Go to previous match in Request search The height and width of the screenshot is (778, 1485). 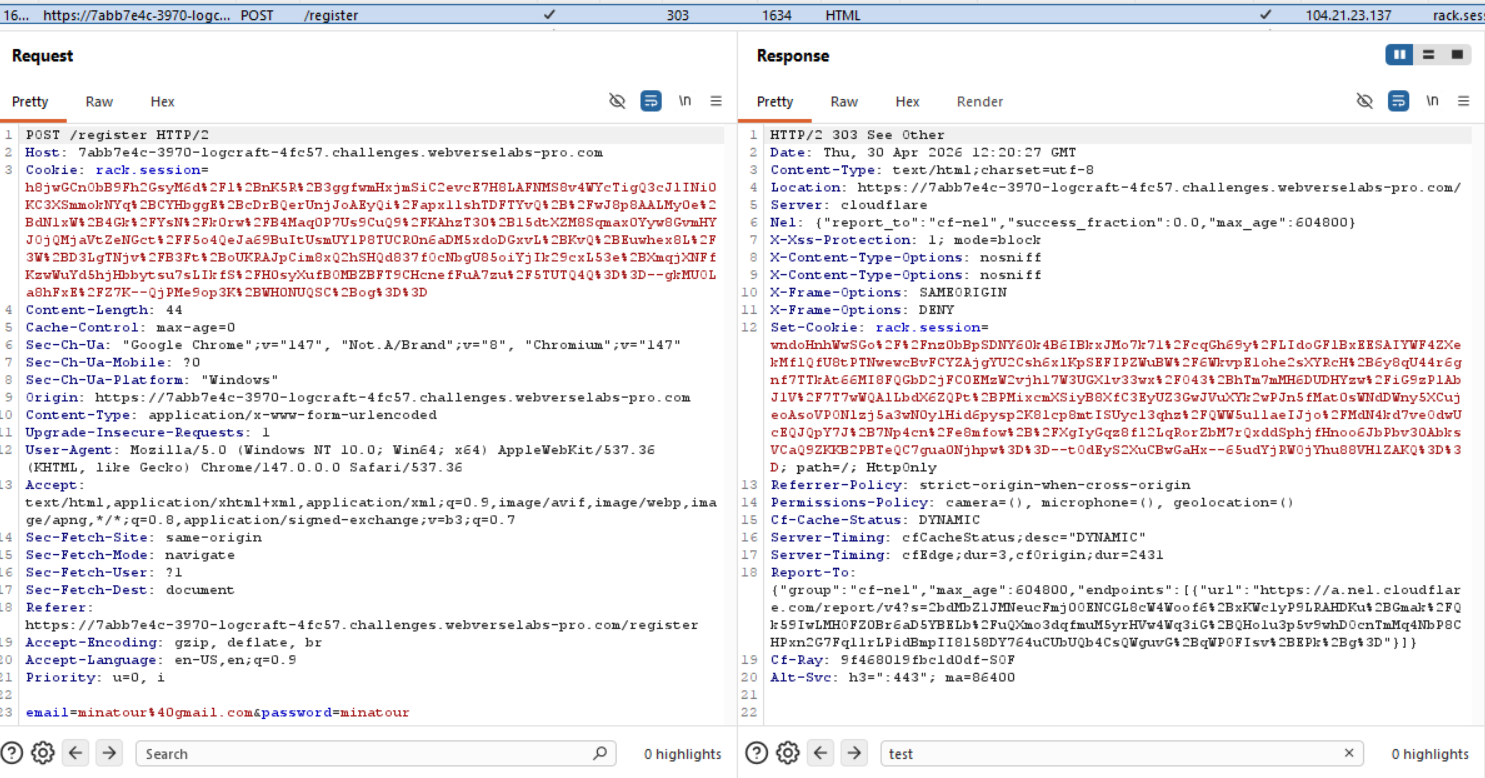pyautogui.click(x=77, y=753)
